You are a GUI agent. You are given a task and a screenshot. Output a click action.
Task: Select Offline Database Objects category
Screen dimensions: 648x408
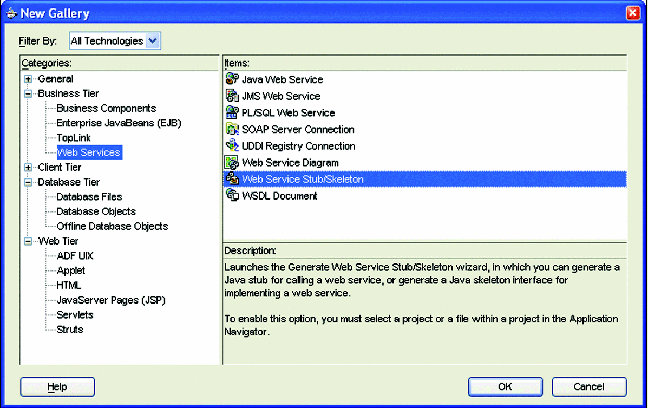point(112,226)
